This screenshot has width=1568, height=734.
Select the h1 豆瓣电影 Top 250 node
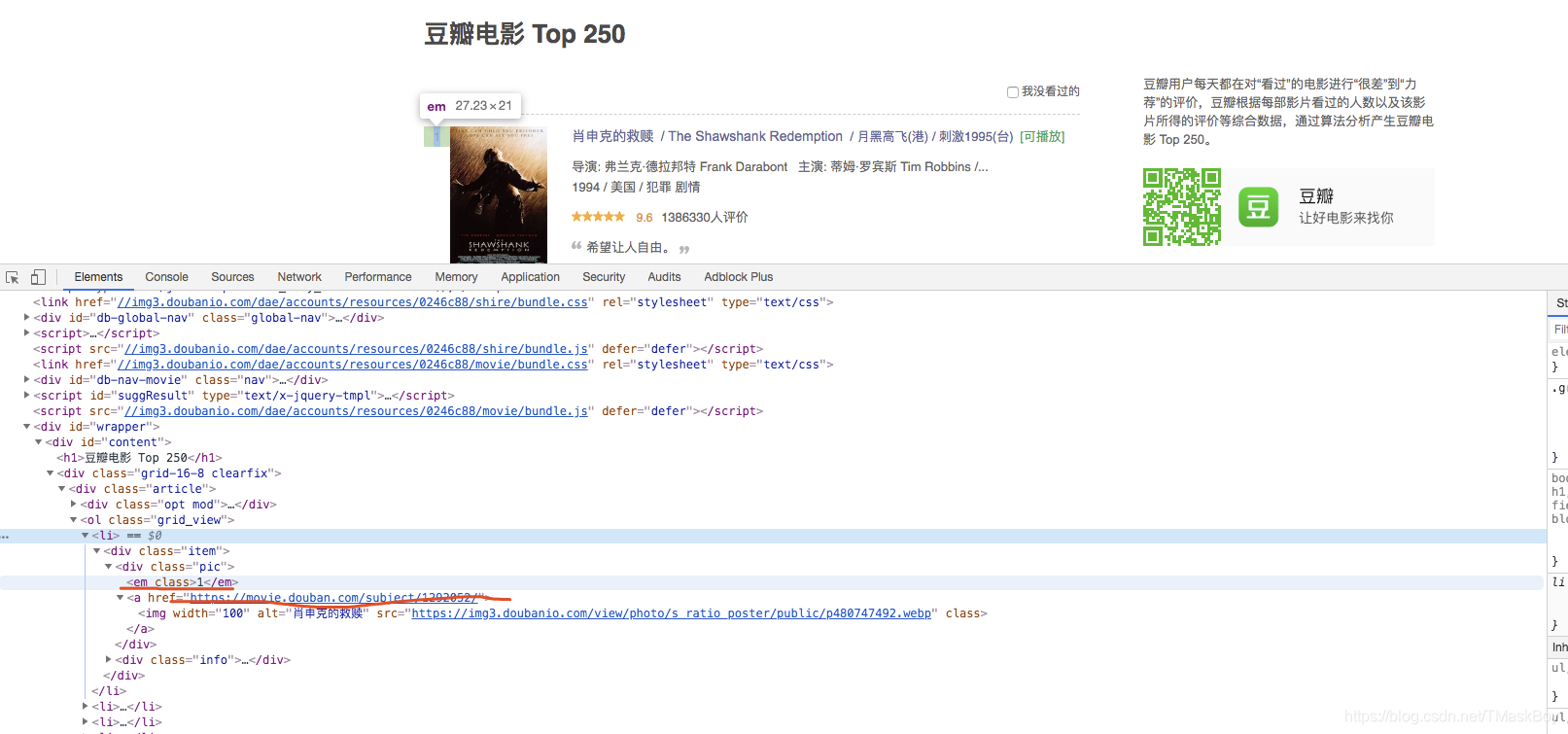[139, 458]
